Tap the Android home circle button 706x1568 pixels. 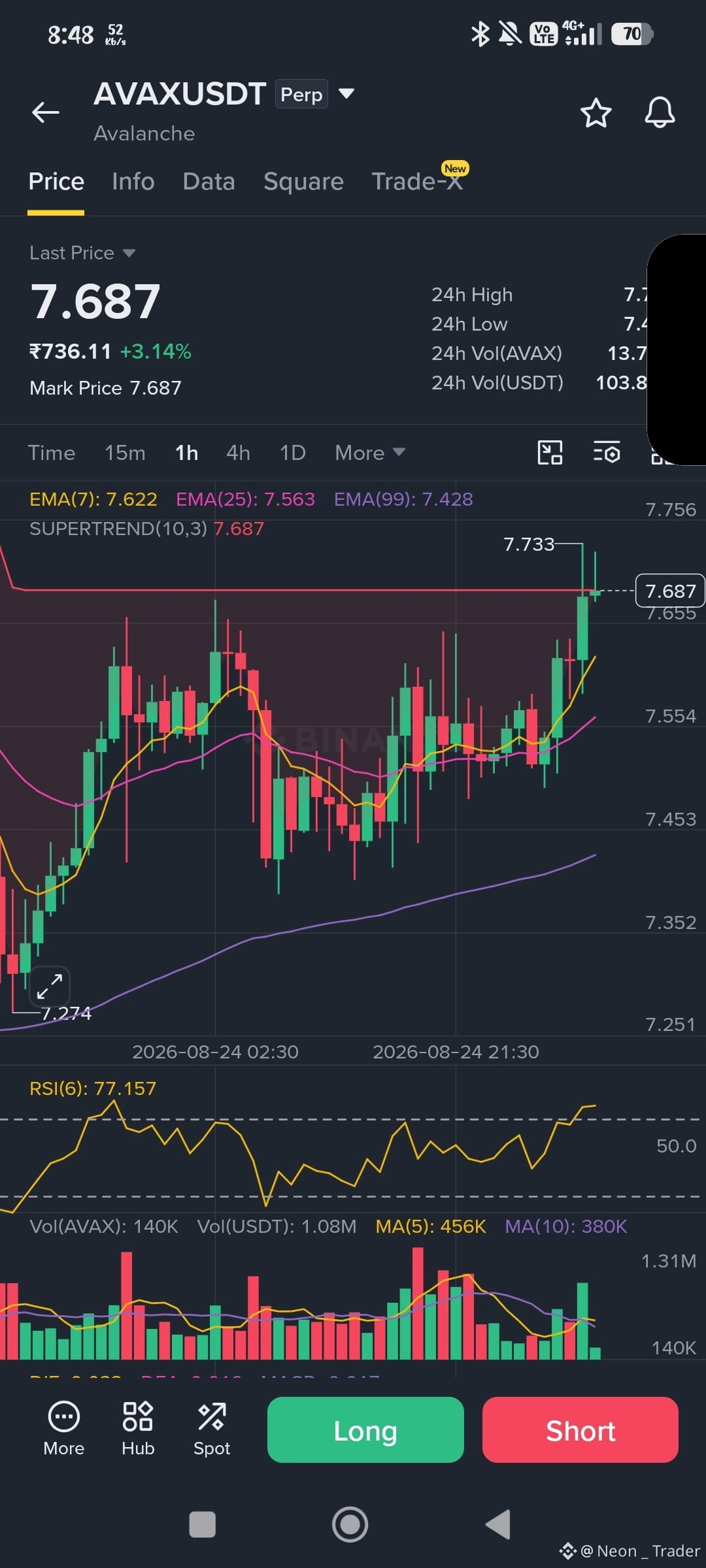pyautogui.click(x=350, y=1524)
